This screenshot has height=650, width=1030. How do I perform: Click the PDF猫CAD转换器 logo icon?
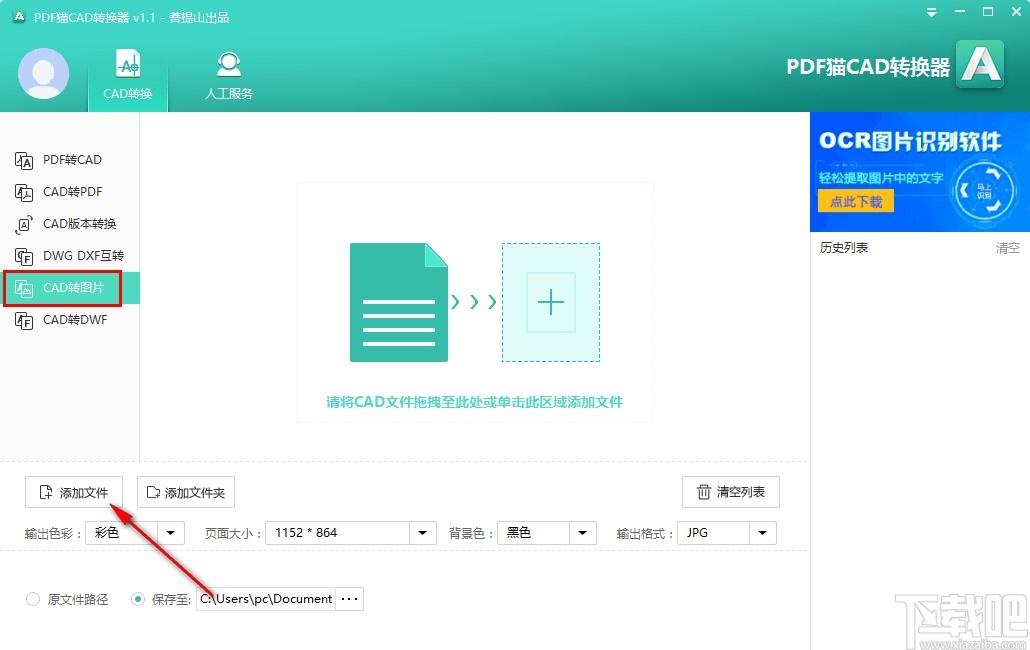coord(980,64)
